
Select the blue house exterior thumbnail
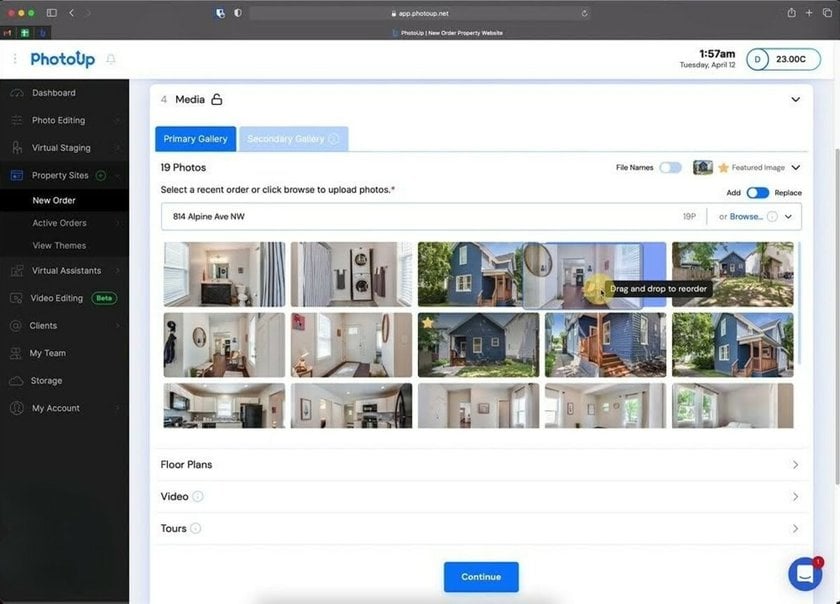pyautogui.click(x=477, y=344)
